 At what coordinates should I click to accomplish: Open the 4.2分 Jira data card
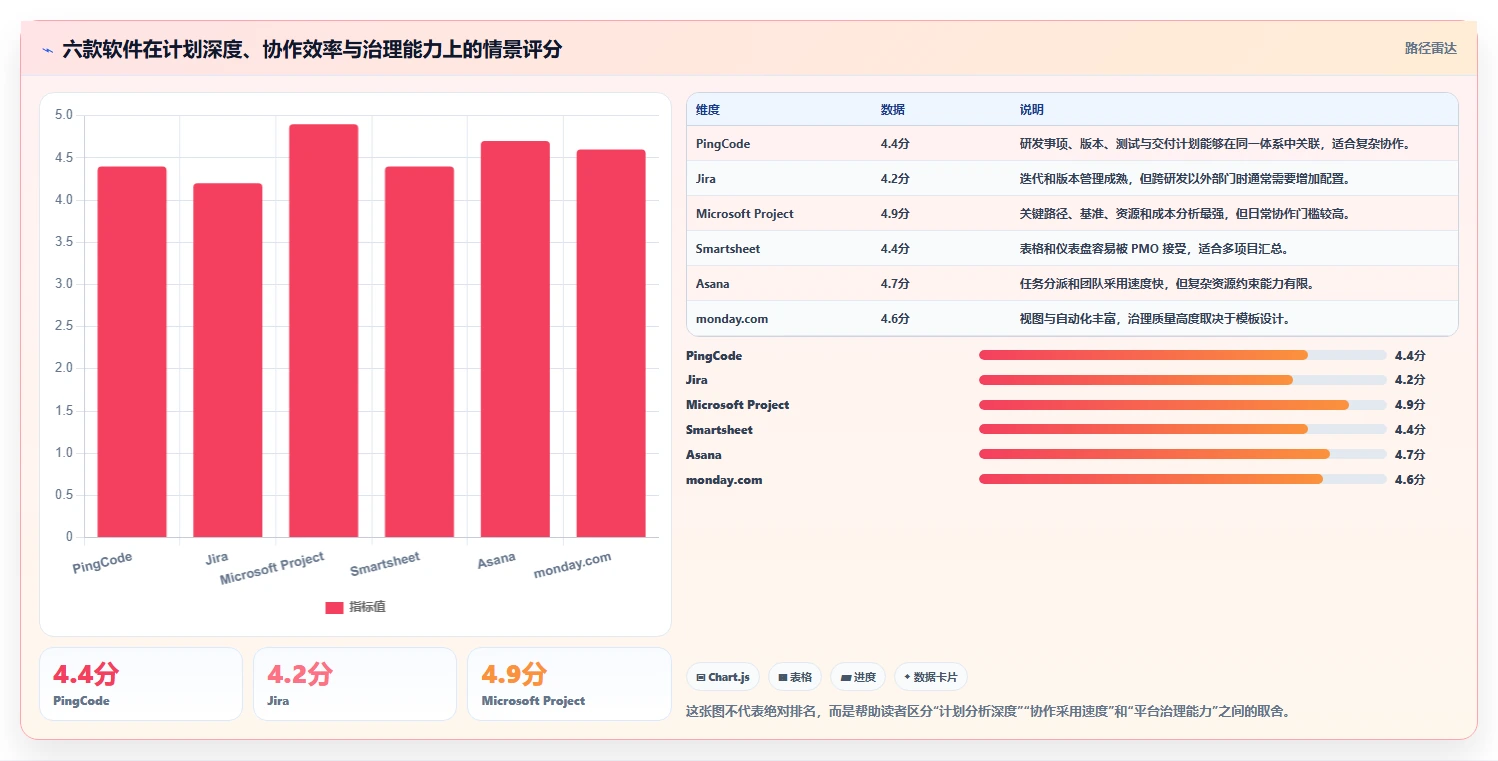(x=355, y=684)
